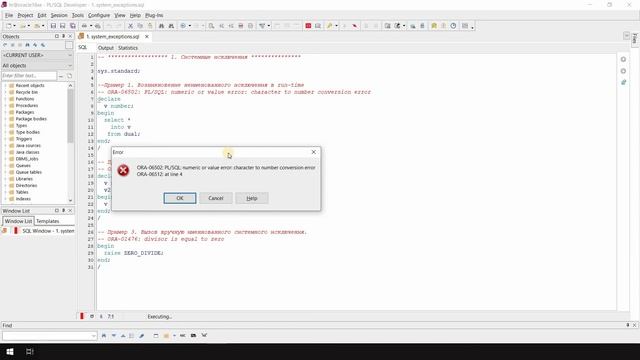Select the Queues folder in tree
Screen dimensions: 640x360
[x=23, y=165]
